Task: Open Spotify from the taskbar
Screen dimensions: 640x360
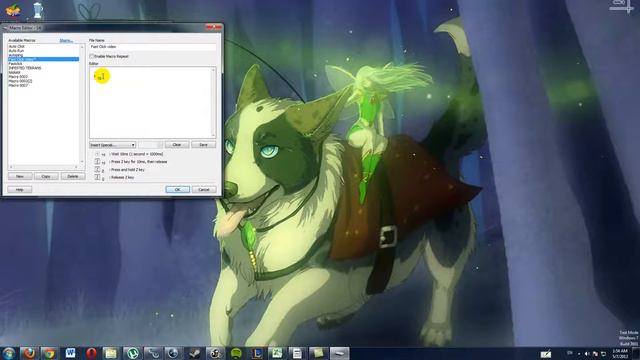Action: click(236, 353)
